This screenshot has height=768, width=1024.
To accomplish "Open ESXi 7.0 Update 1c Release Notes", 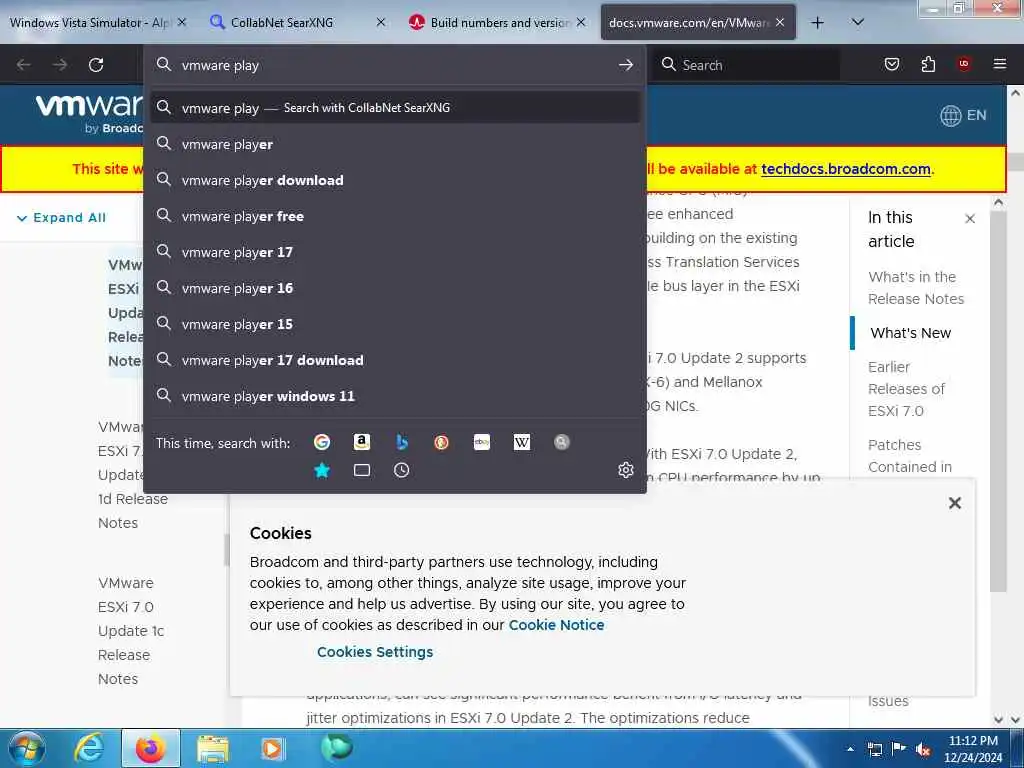I will point(131,631).
